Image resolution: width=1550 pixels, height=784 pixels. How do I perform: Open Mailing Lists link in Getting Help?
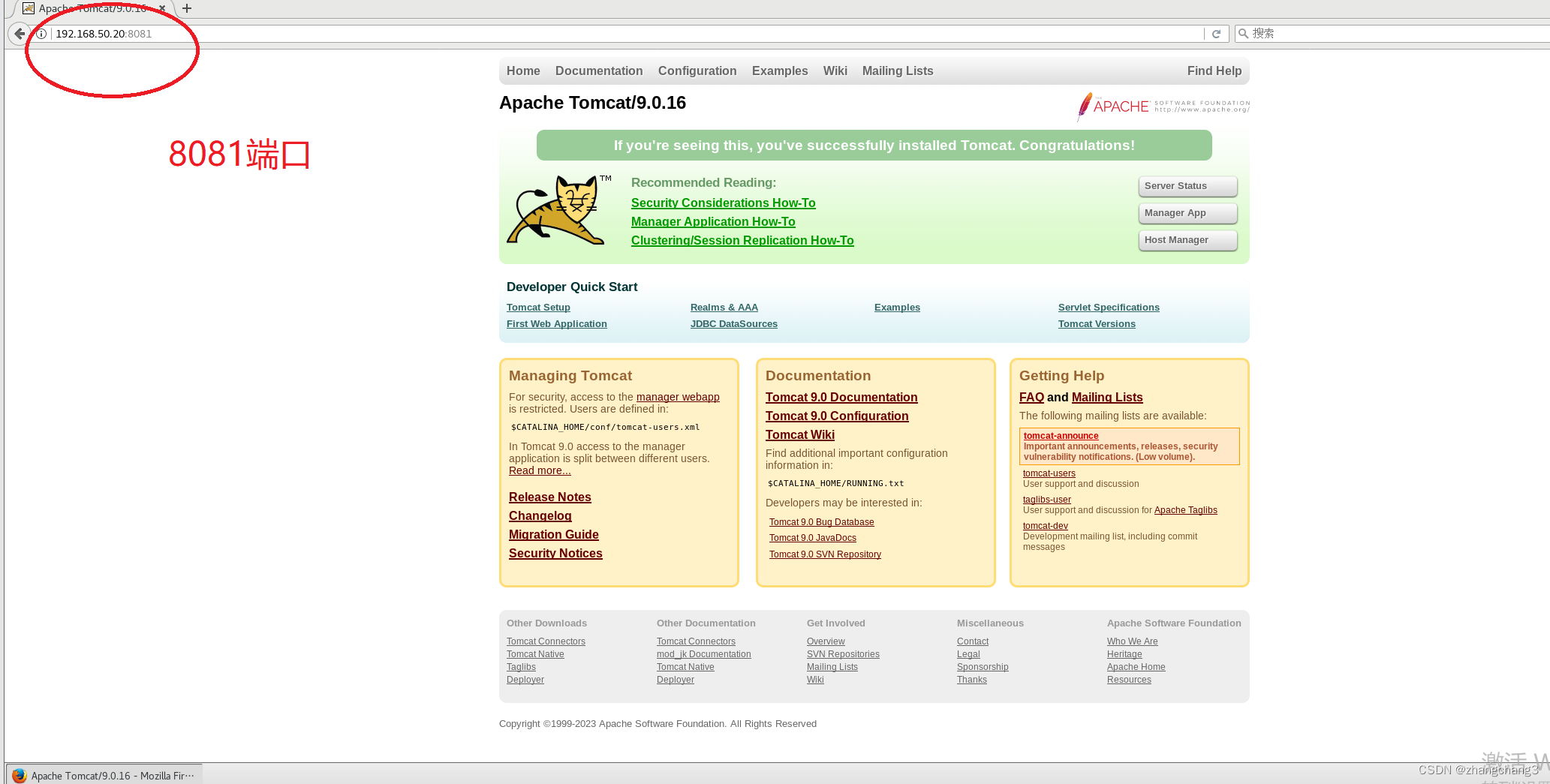(x=1107, y=397)
